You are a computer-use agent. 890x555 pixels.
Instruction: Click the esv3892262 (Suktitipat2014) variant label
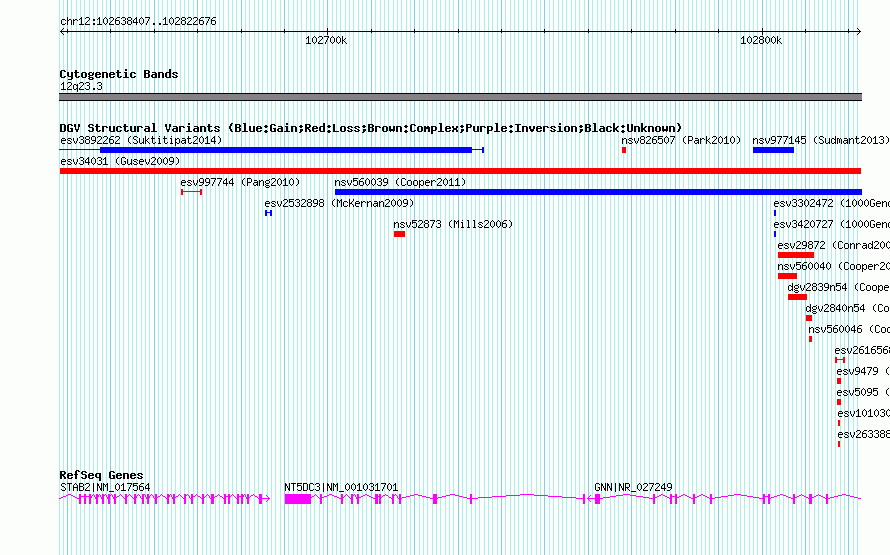(141, 140)
